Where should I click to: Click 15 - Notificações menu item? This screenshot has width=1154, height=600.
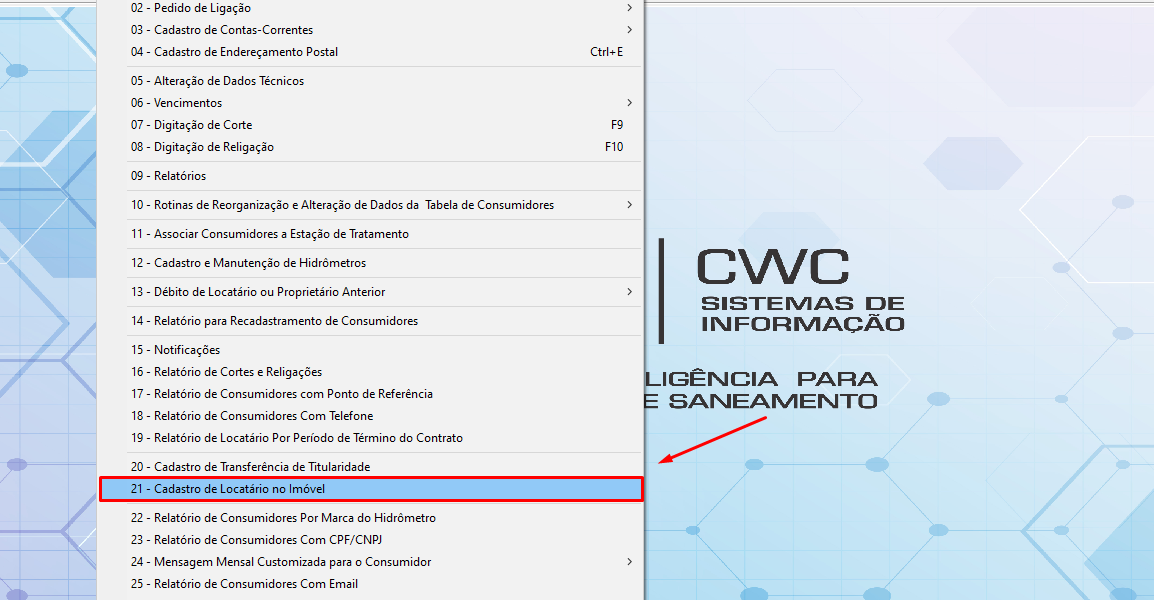[175, 350]
